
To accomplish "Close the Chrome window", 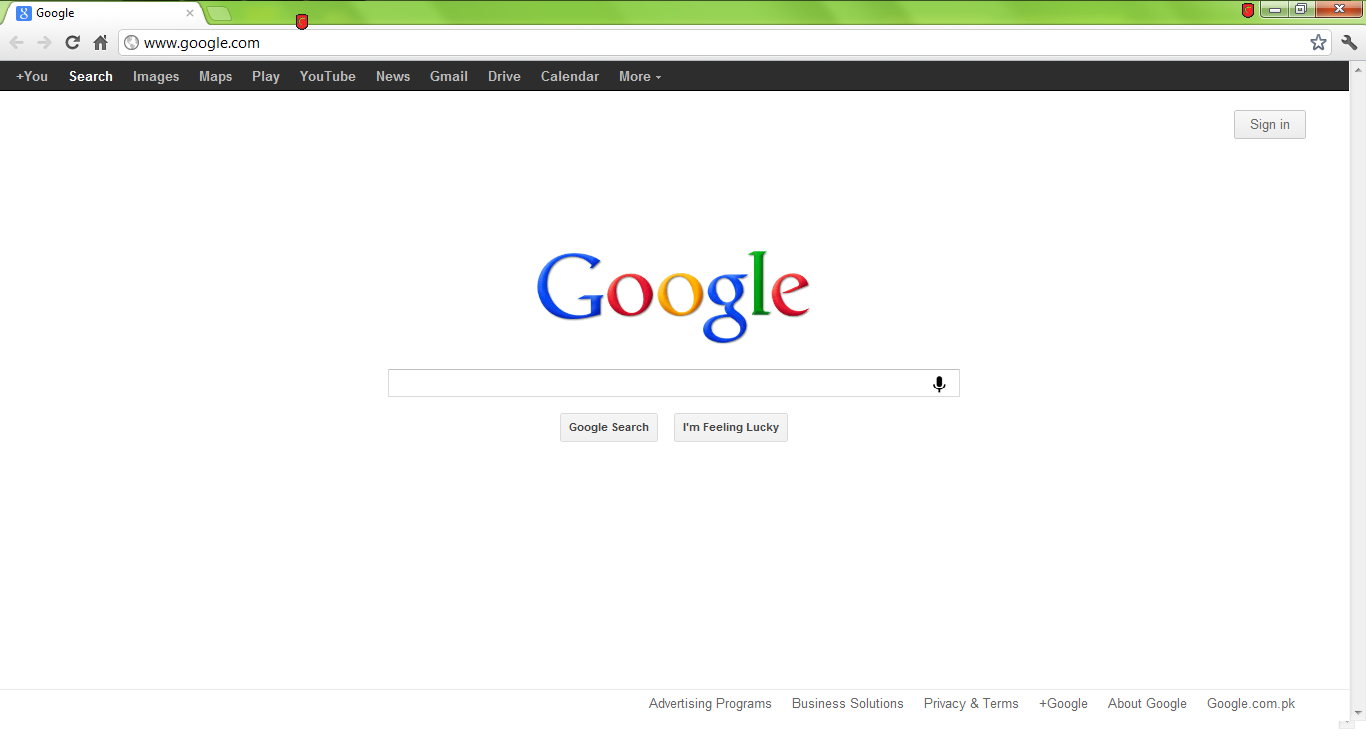I will coord(1338,10).
